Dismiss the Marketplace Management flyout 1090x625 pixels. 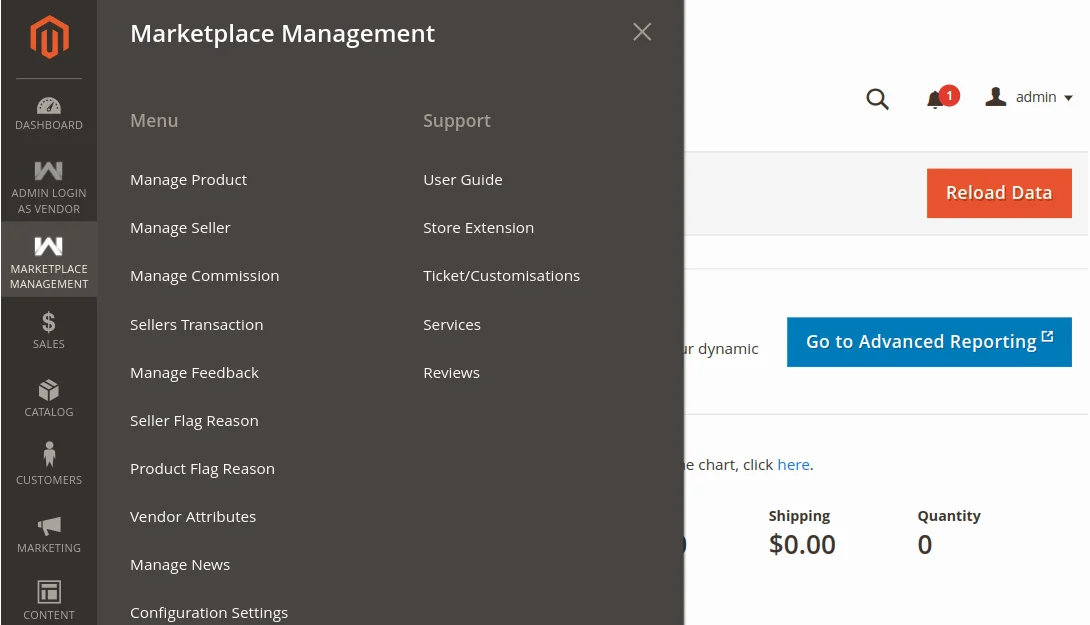641,31
